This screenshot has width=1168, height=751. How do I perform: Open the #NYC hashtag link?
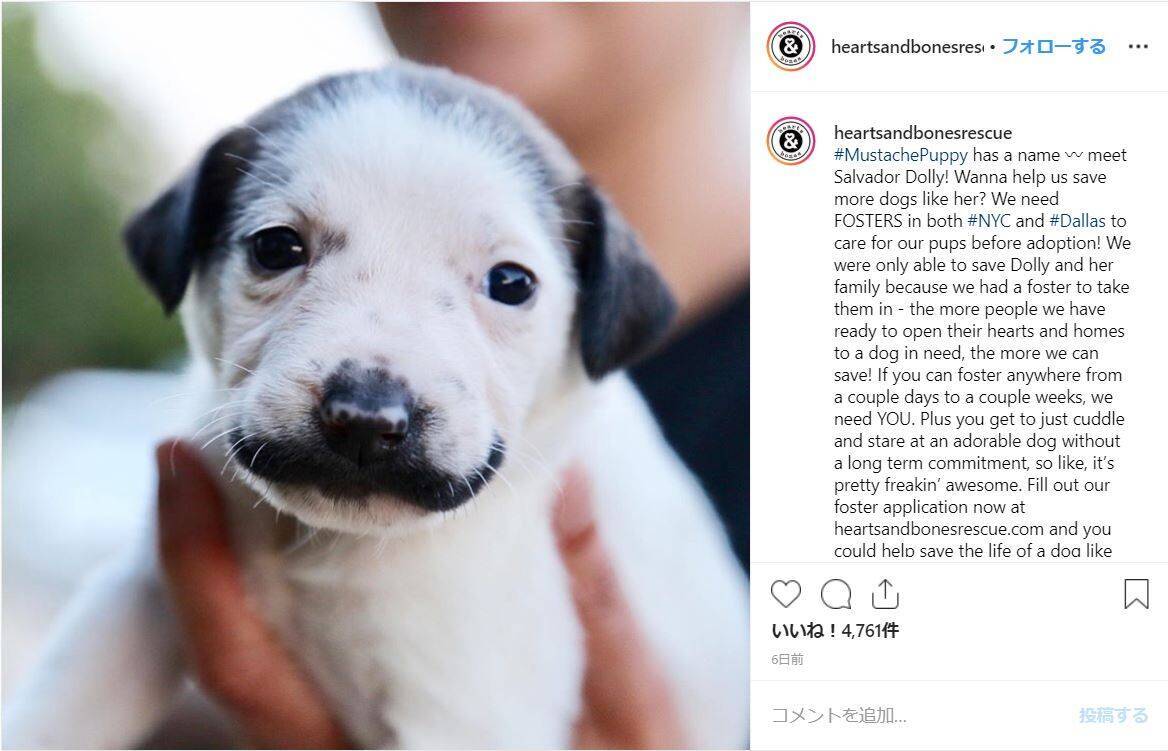coord(988,221)
